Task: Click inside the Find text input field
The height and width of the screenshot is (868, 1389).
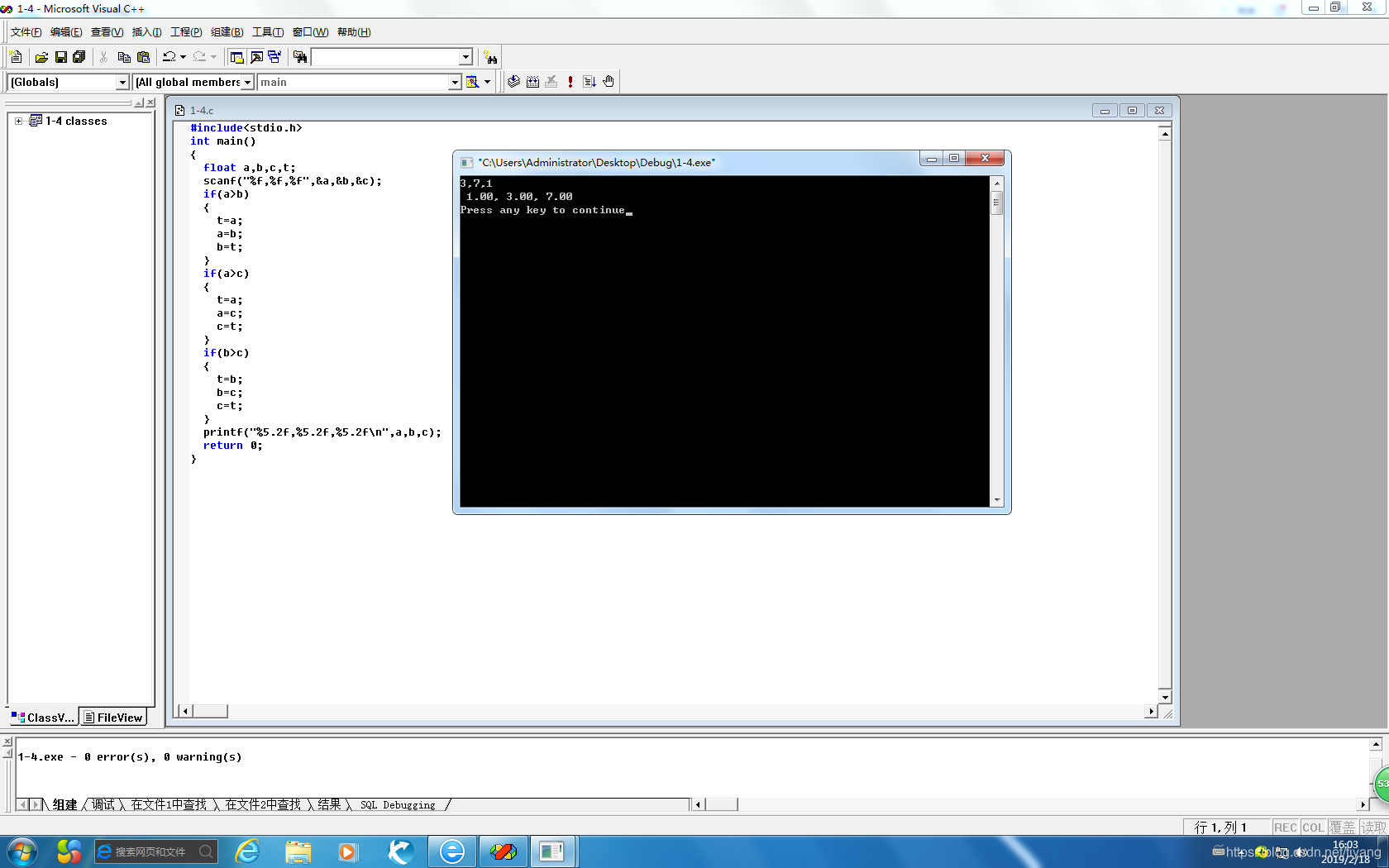Action: point(385,57)
